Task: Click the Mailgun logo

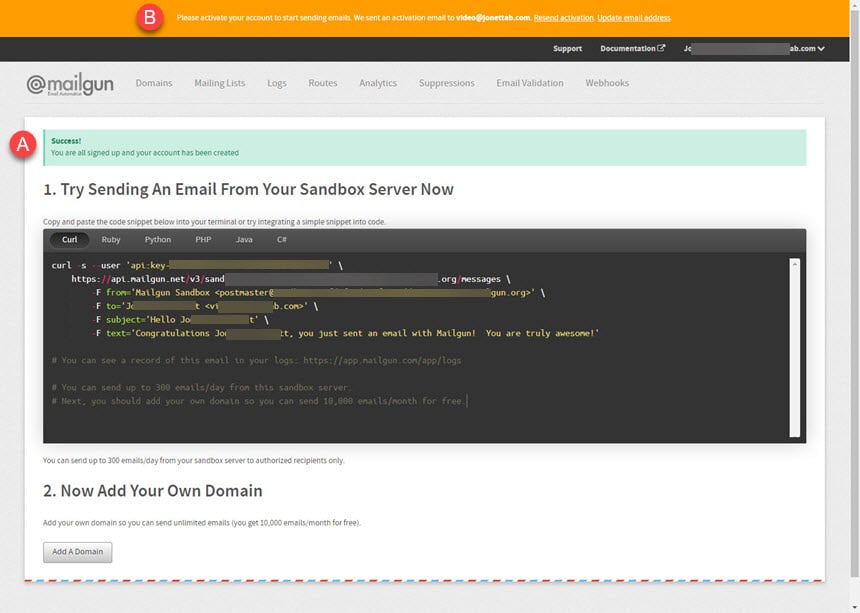Action: pyautogui.click(x=70, y=84)
